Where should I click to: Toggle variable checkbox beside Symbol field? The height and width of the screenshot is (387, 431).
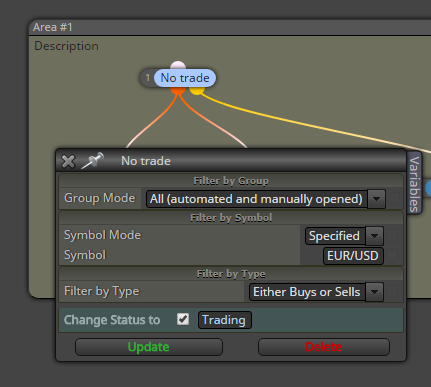click(392, 256)
